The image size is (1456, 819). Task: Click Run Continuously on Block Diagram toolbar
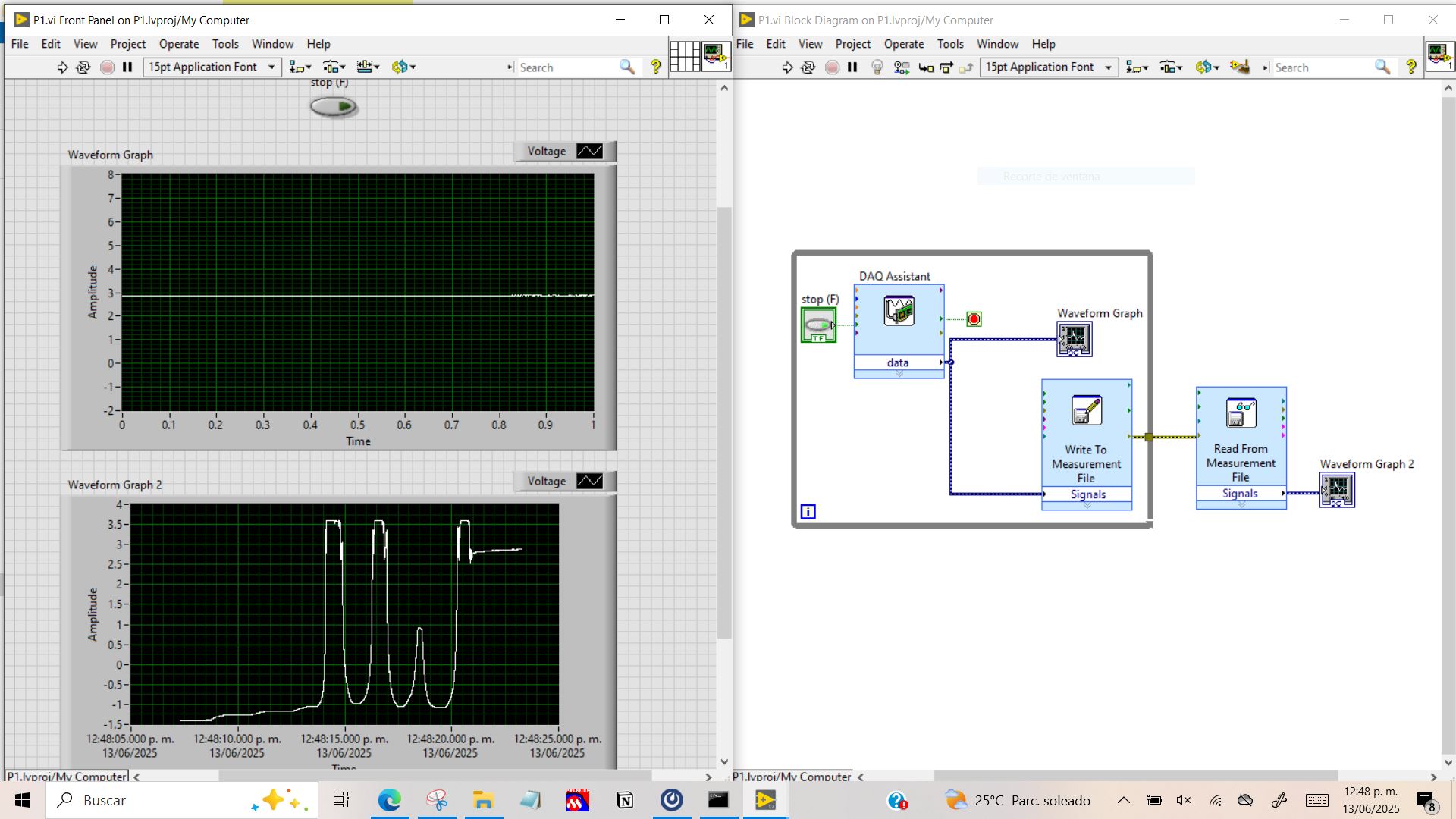(808, 67)
